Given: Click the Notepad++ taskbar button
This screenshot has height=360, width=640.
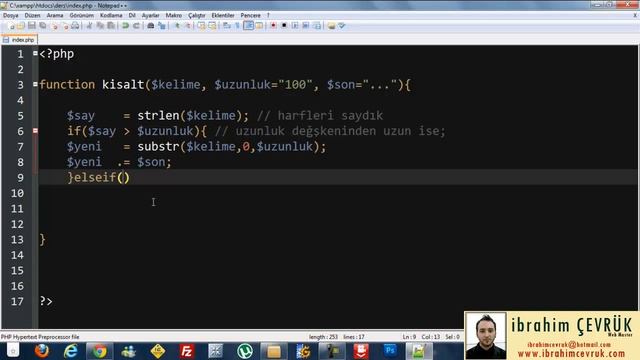Looking at the screenshot, I should [419, 351].
